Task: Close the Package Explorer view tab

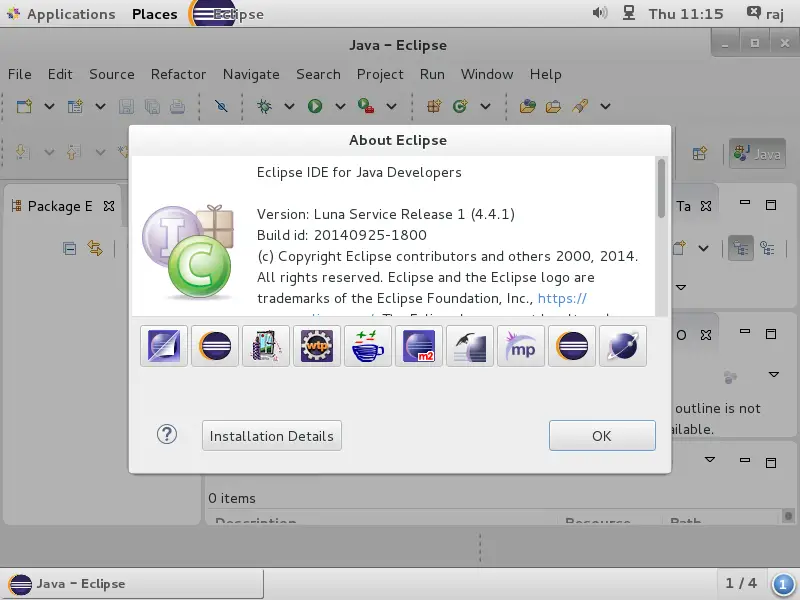Action: (109, 206)
